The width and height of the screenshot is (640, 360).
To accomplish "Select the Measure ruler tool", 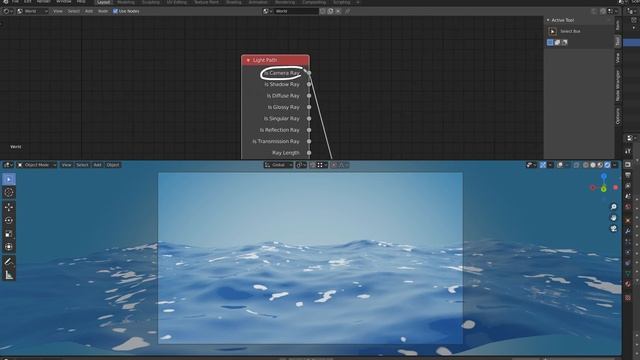I will point(9,275).
